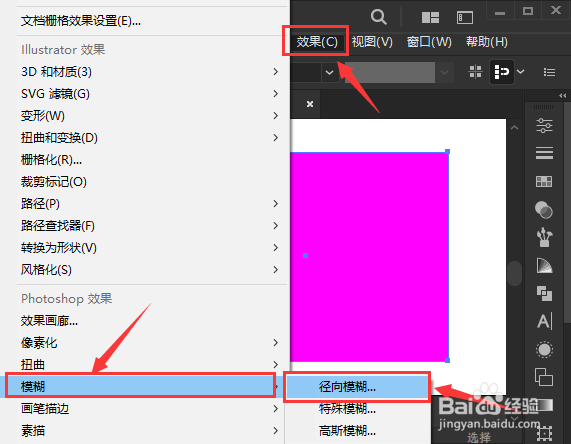The width and height of the screenshot is (571, 444).
Task: Open the disabled gray field dropdown
Action: tap(444, 72)
